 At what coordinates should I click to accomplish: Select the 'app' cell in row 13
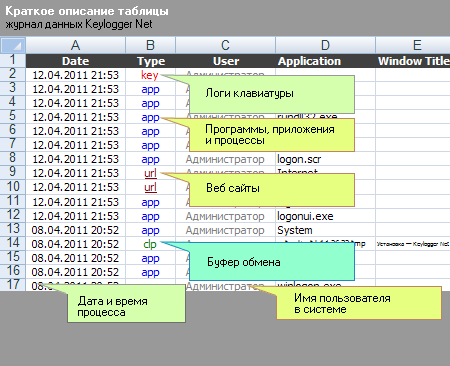tap(150, 230)
